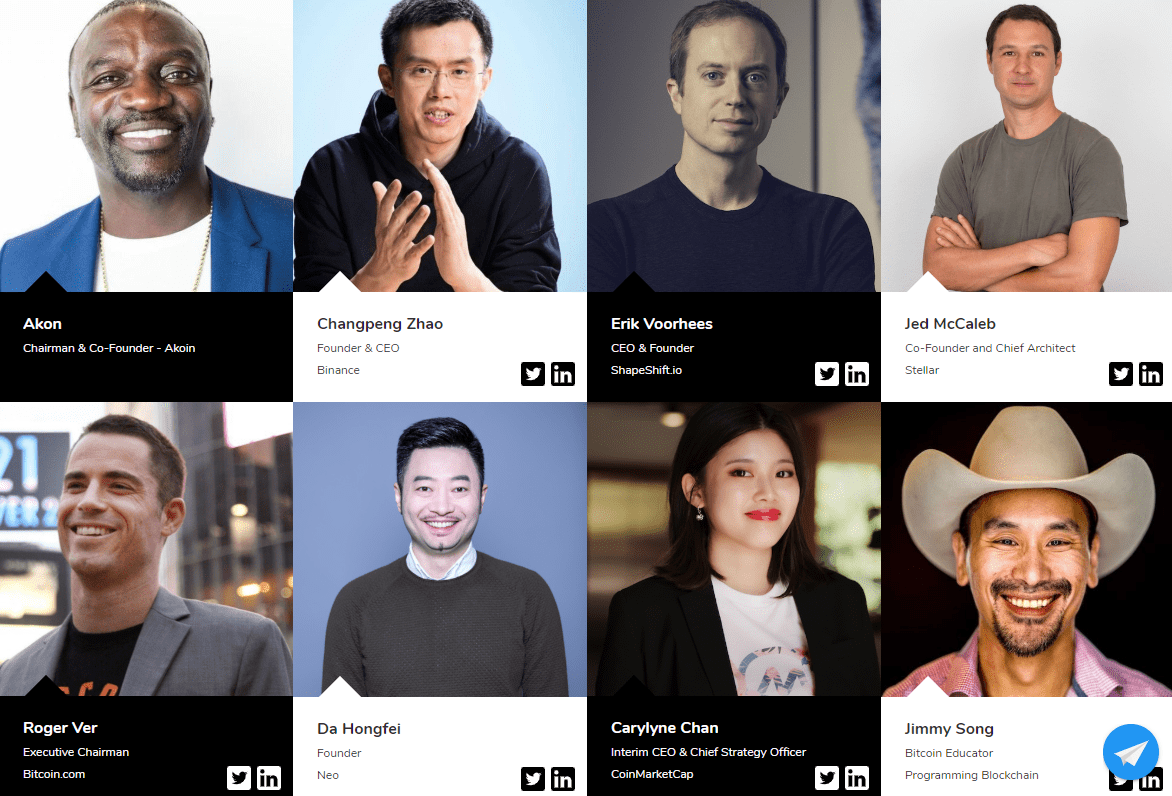The height and width of the screenshot is (796, 1172).
Task: Open Changpeng Zhao's Twitter profile icon
Action: pos(533,374)
